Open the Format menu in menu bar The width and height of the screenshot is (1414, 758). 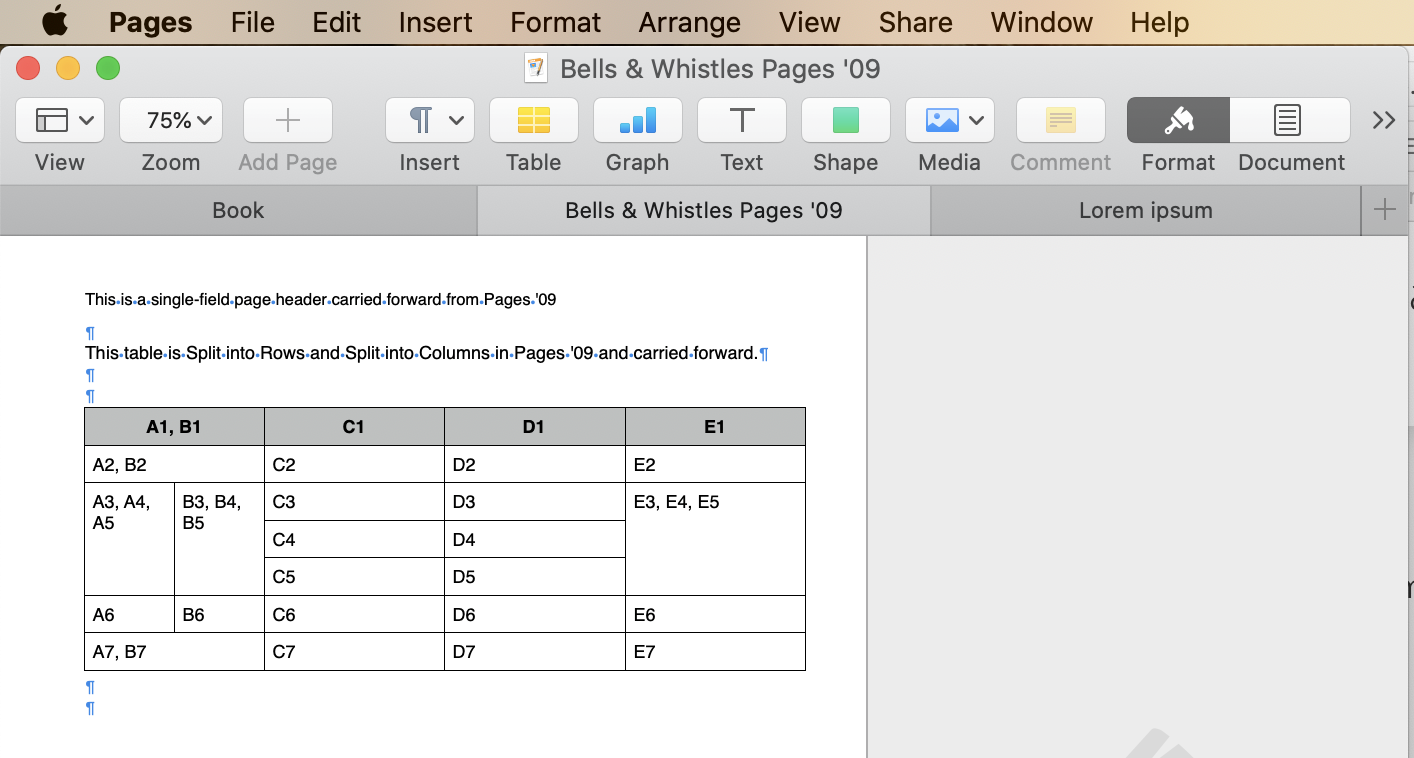[556, 22]
